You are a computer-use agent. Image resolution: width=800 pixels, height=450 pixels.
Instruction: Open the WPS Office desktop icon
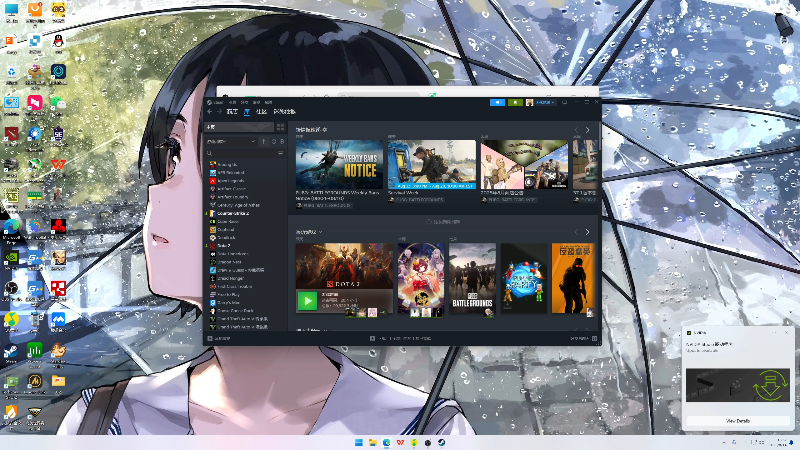pyautogui.click(x=58, y=165)
